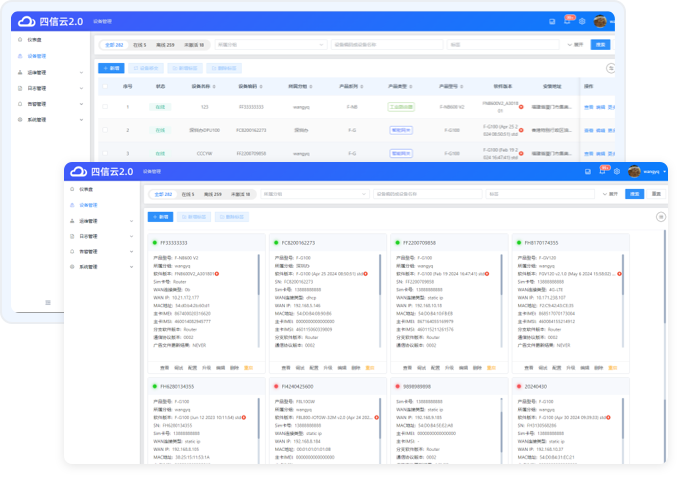This screenshot has width=685, height=481.
Task: Click the user avatar in the front window
Action: (634, 171)
